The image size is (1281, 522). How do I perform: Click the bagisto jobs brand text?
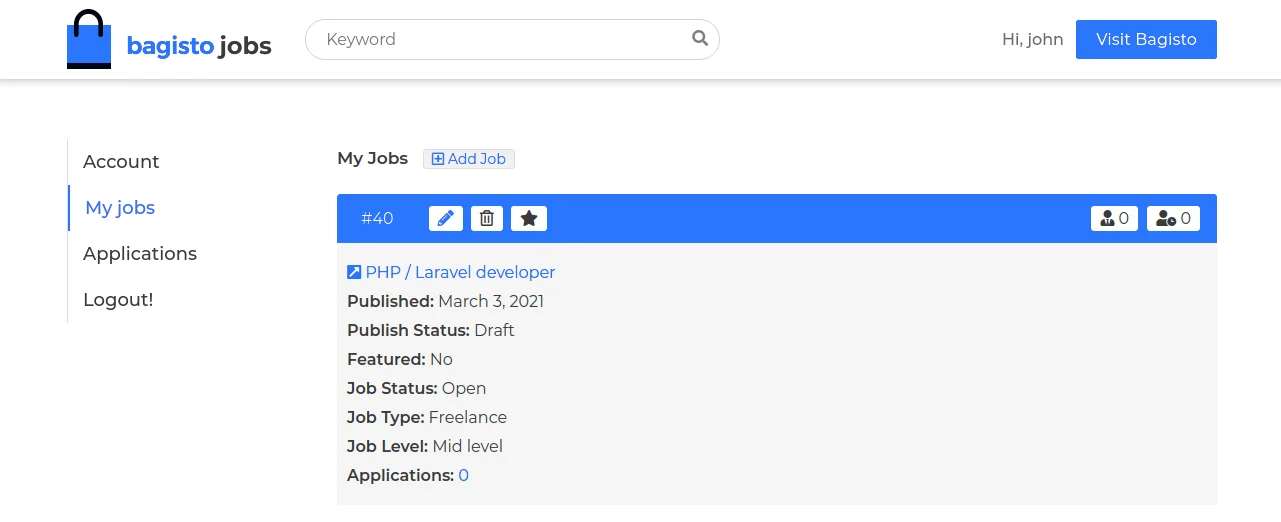click(199, 45)
